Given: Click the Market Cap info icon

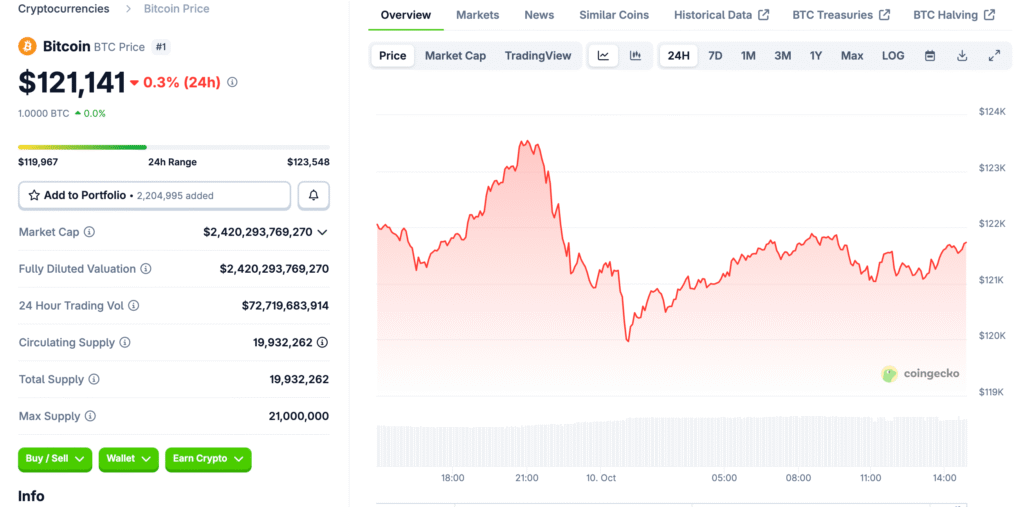Looking at the screenshot, I should [x=89, y=232].
